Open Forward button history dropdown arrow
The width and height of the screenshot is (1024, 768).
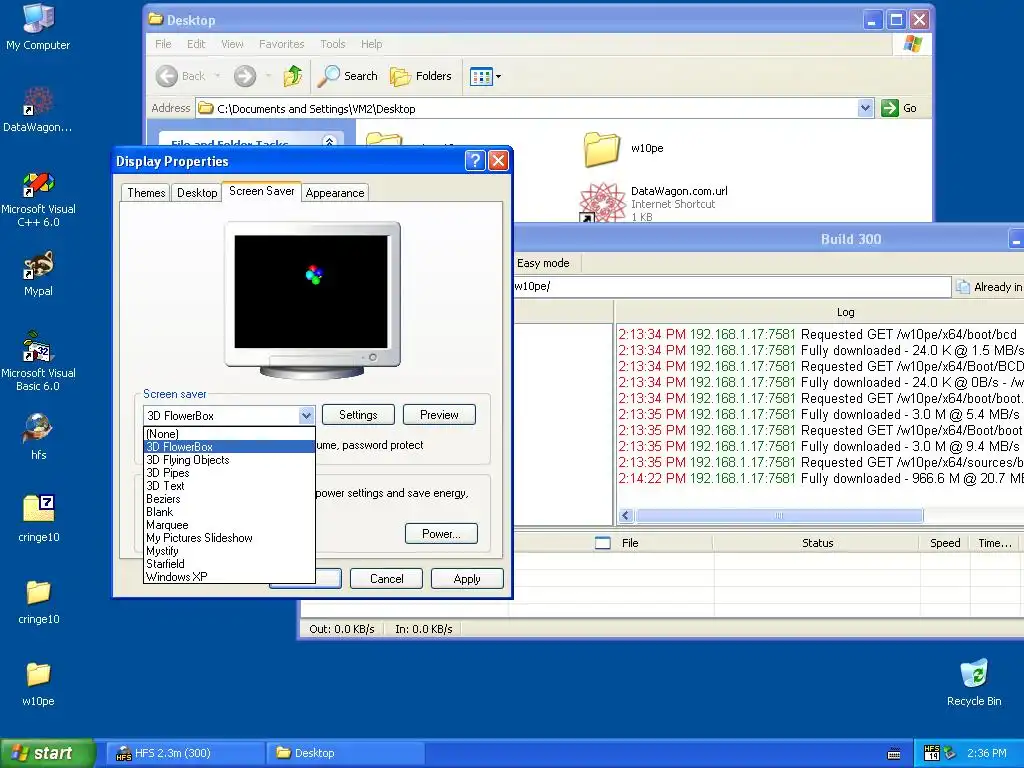tap(268, 76)
